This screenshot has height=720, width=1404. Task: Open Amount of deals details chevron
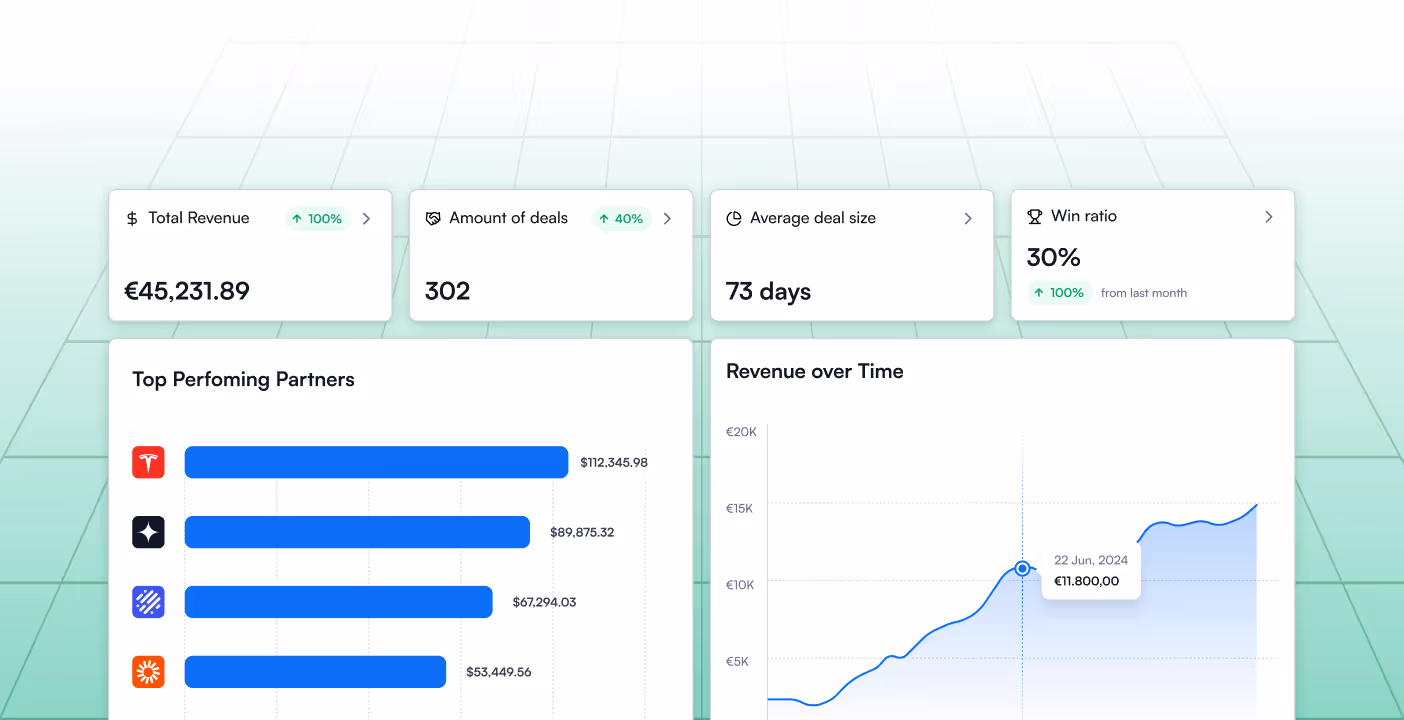pos(667,218)
